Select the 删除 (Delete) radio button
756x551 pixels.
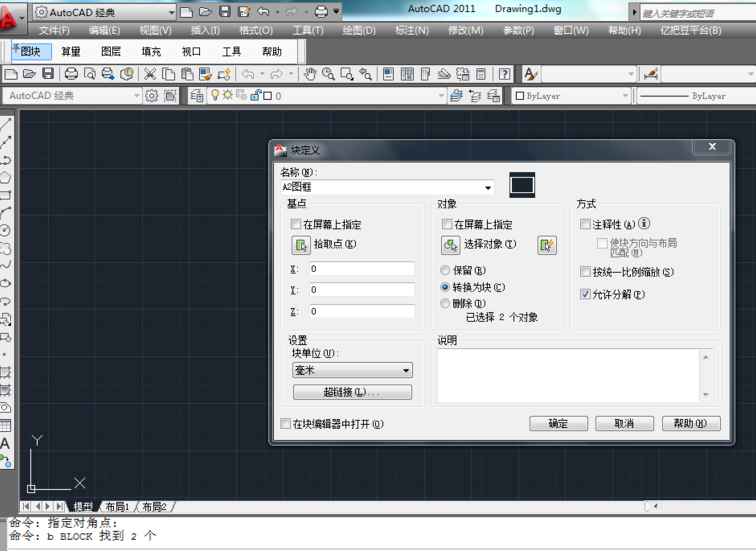pos(445,303)
